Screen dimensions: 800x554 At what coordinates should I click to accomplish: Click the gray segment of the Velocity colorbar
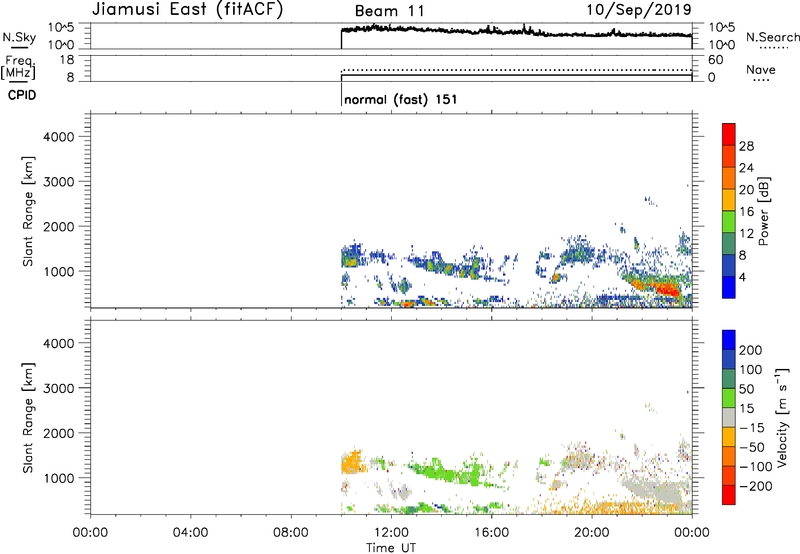coord(729,417)
